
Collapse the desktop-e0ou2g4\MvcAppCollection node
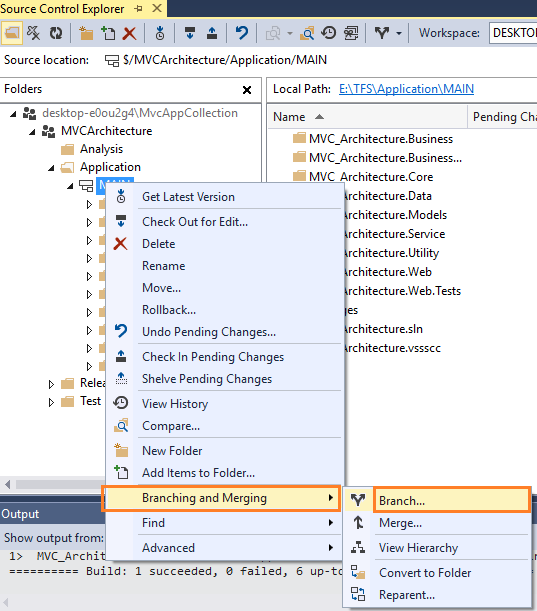click(x=14, y=114)
